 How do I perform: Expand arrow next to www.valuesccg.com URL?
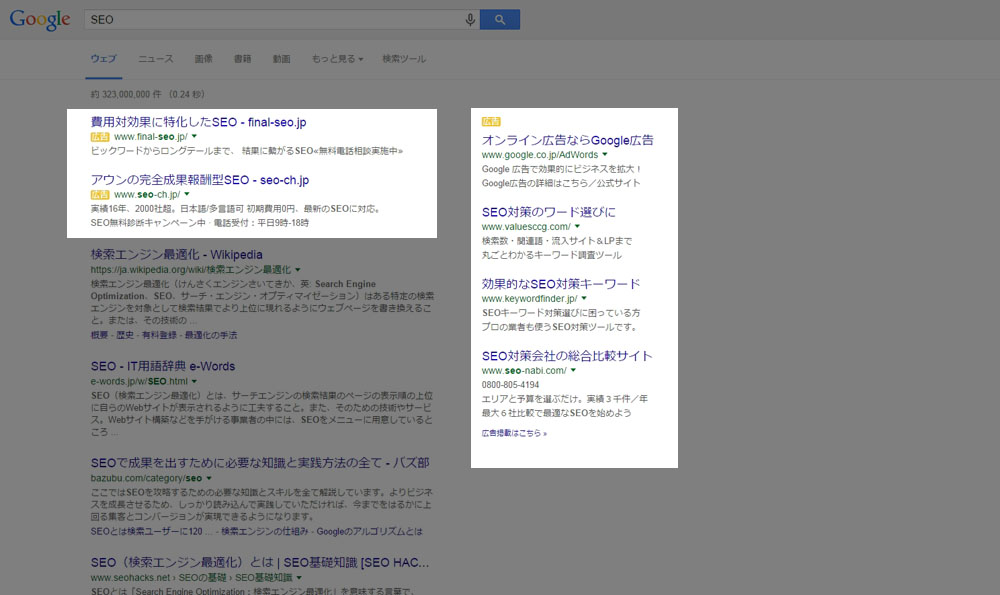click(x=578, y=226)
